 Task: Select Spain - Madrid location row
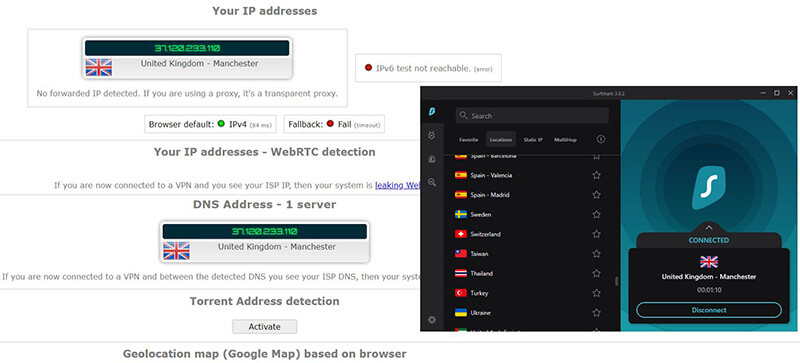[529, 195]
